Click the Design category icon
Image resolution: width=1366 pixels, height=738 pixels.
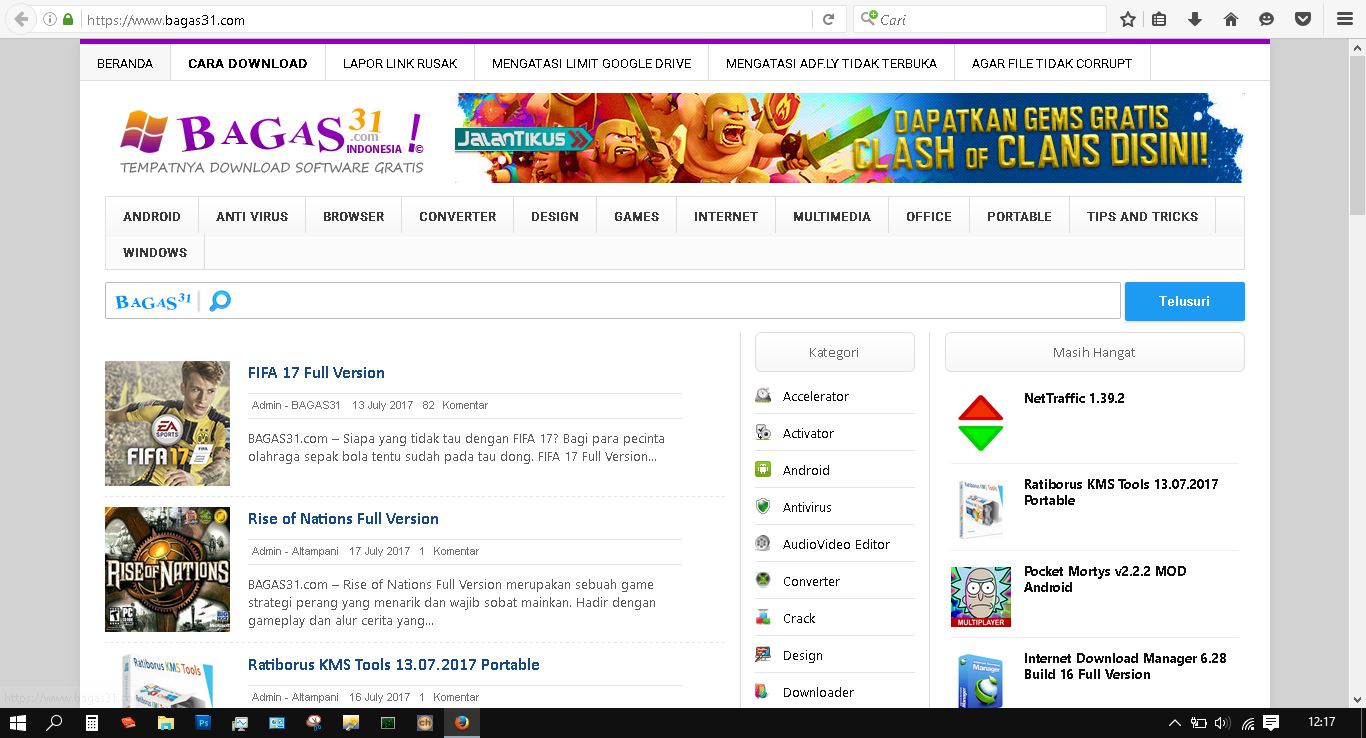[763, 655]
